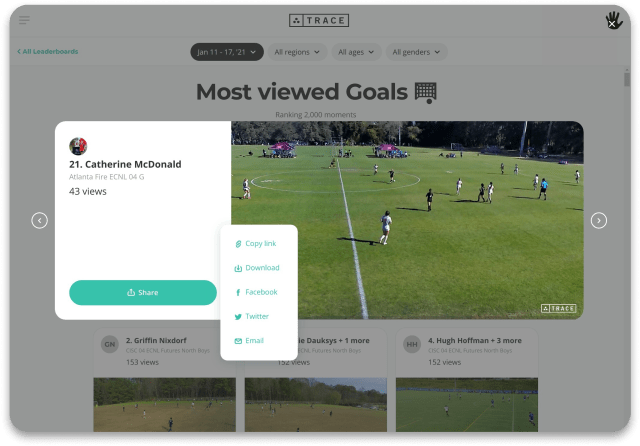Click the page scrollbar thumb
This screenshot has height=446, width=640.
coord(627,78)
